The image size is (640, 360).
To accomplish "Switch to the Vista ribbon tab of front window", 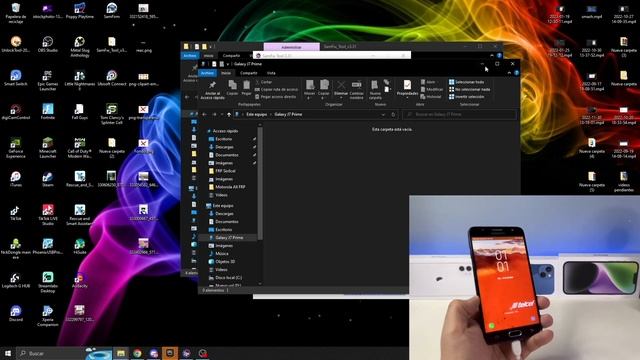I will pos(271,73).
